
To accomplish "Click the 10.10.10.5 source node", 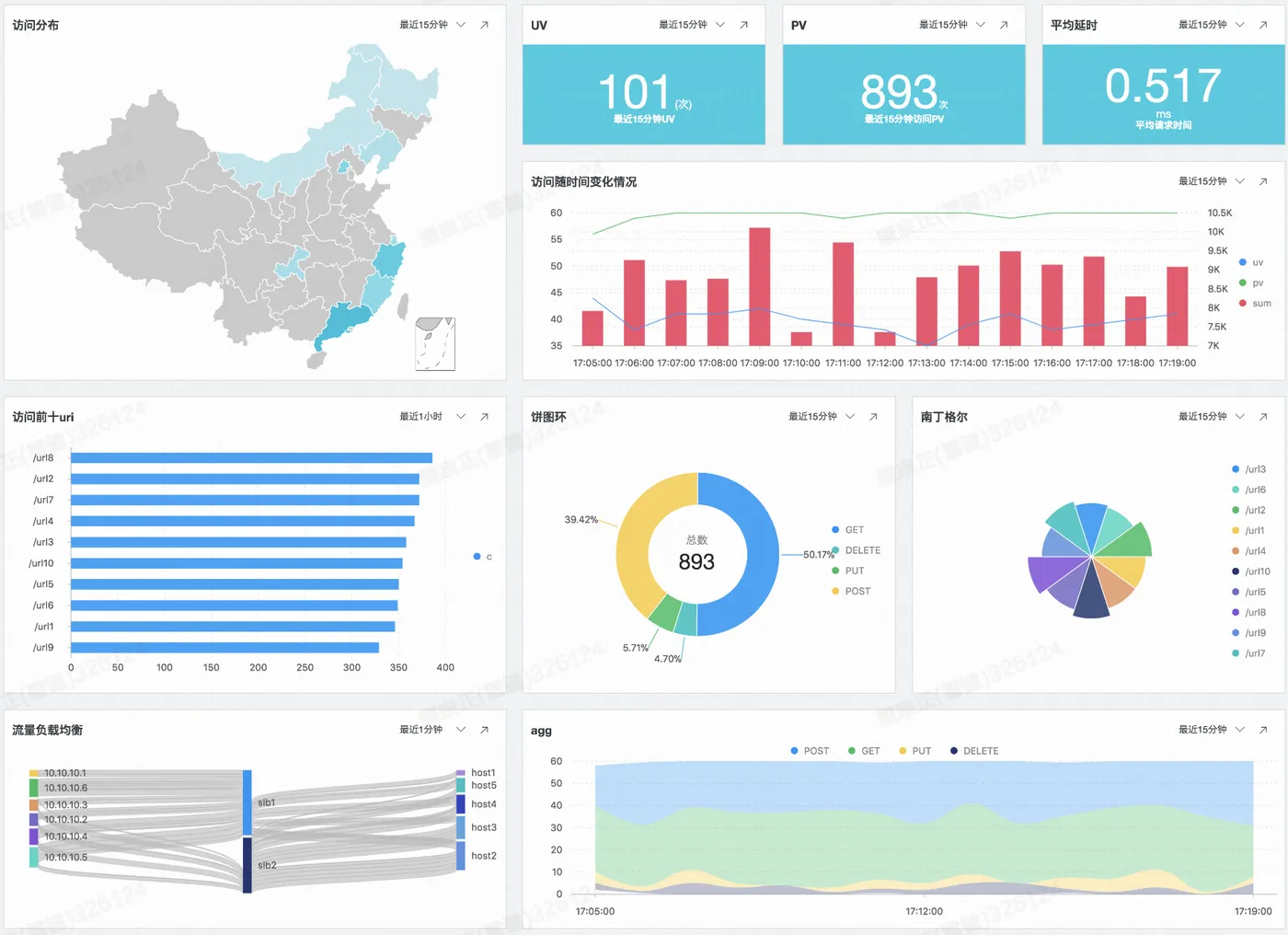I will pyautogui.click(x=33, y=857).
